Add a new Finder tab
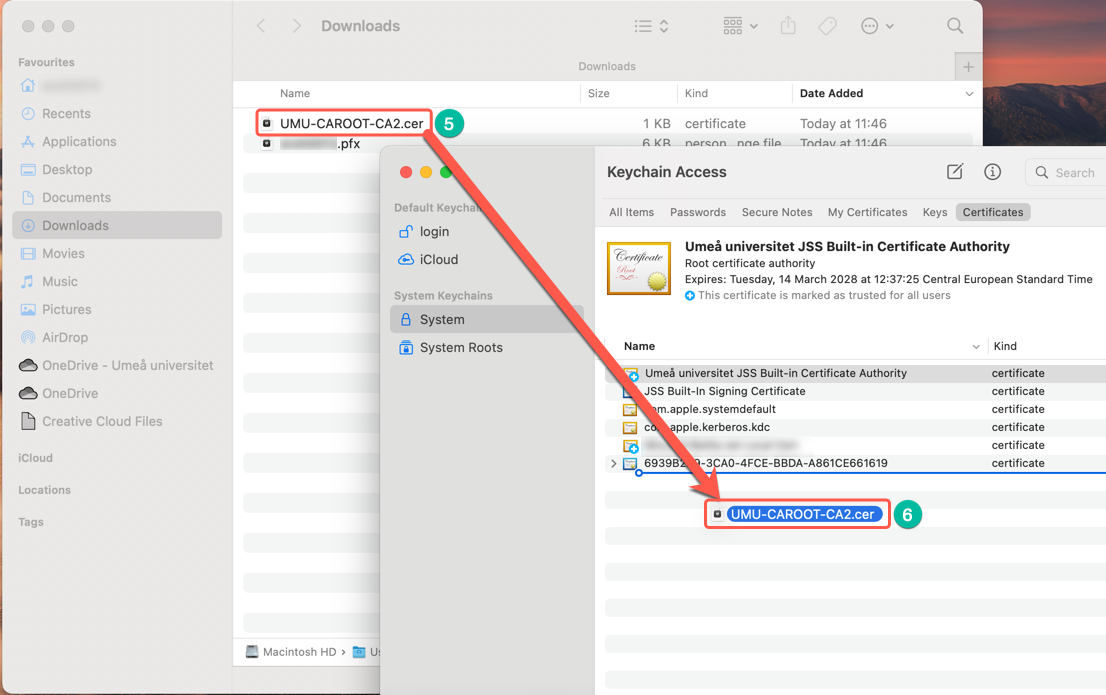Screen dimensions: 1106x695 coord(968,66)
